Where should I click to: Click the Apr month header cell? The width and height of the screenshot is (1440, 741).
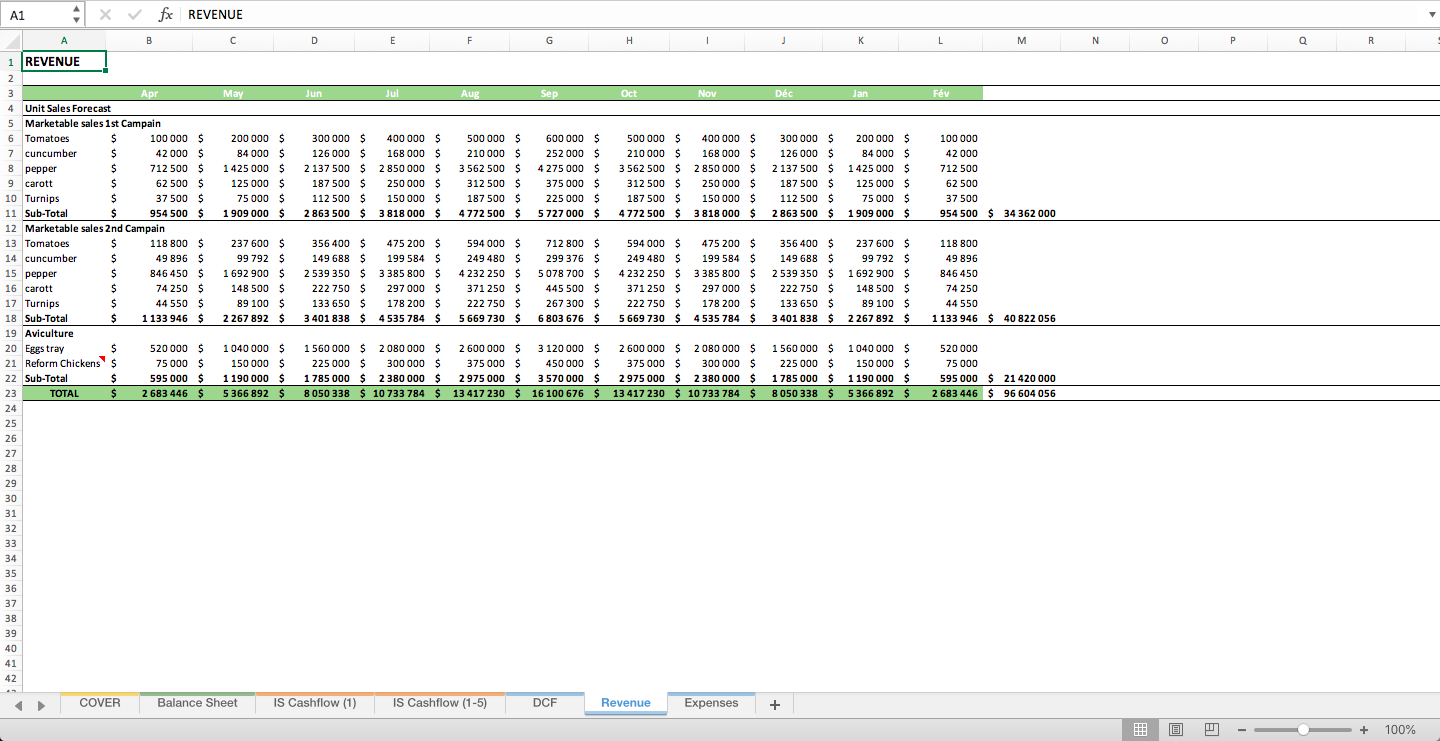coord(149,93)
